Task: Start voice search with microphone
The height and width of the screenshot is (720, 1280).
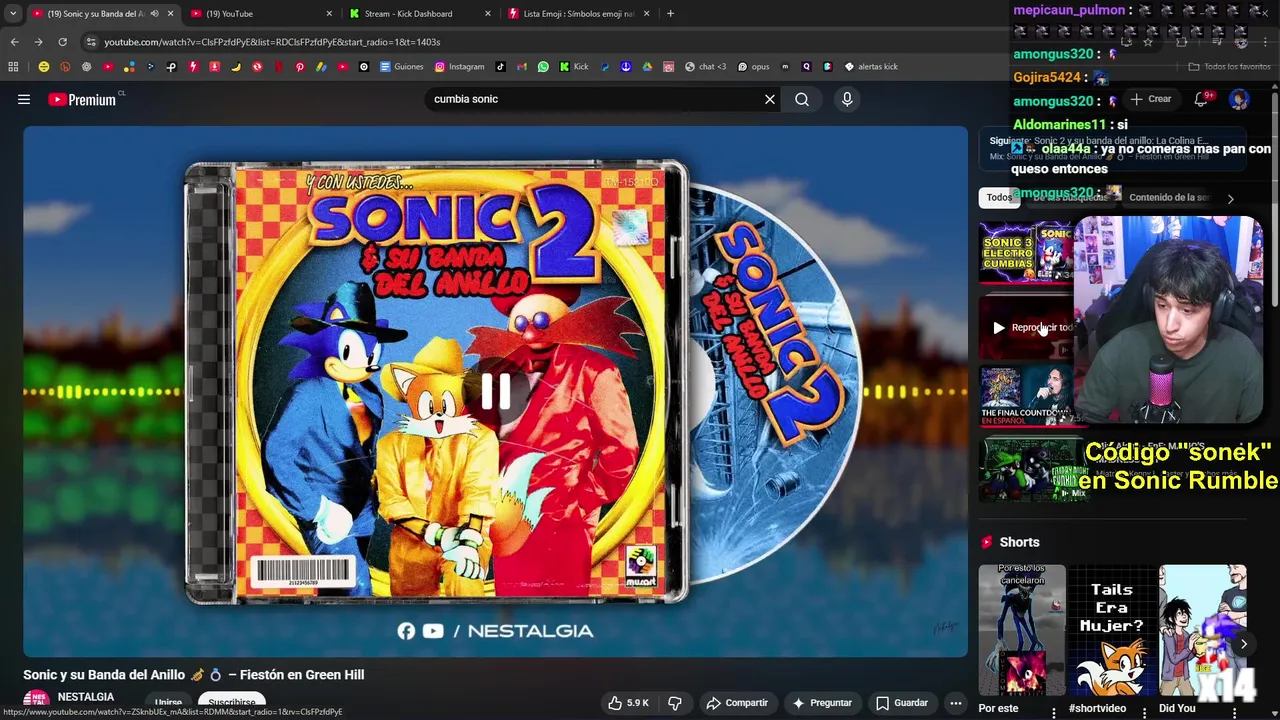Action: point(847,99)
